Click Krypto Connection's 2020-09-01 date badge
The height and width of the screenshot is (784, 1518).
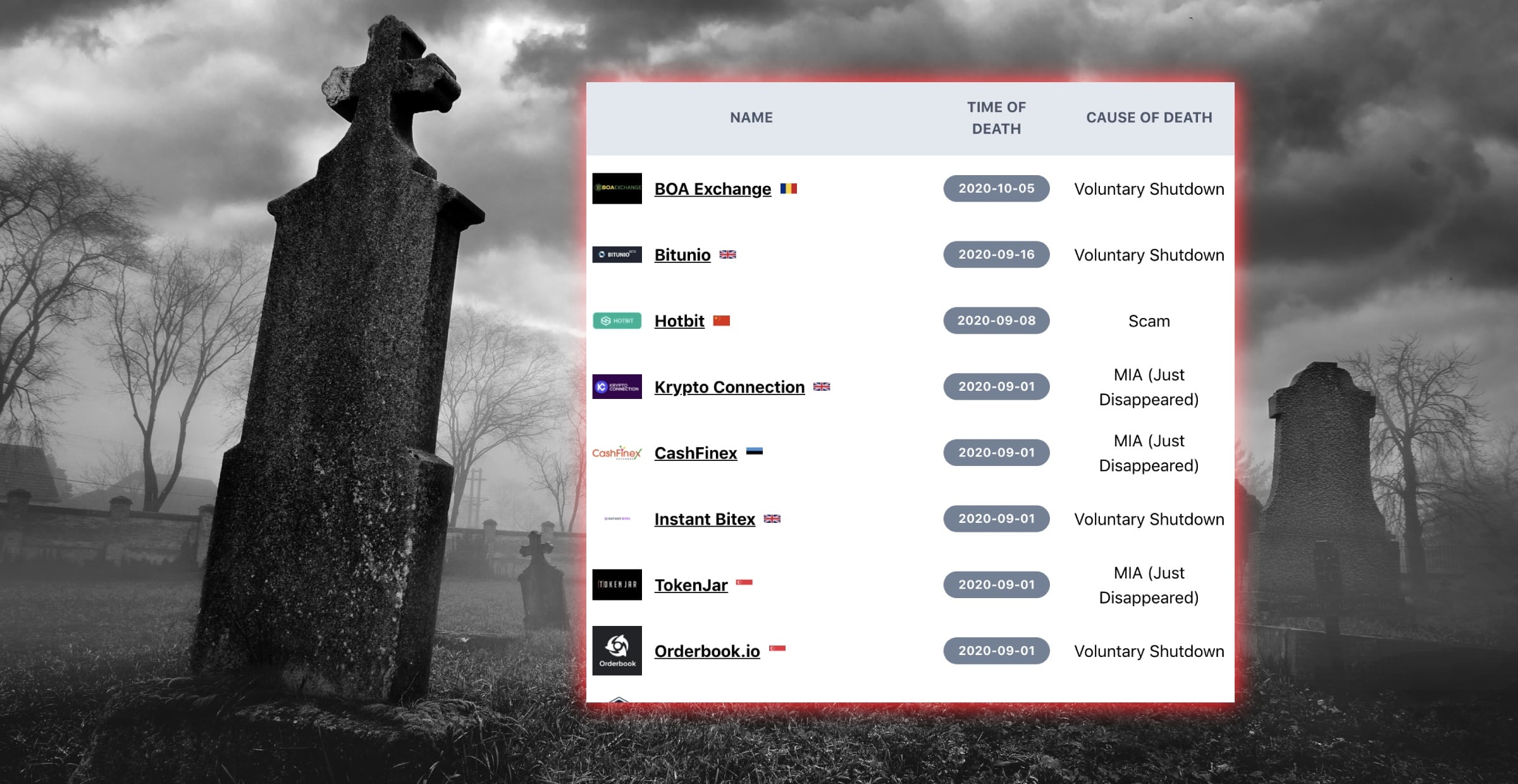[x=996, y=386]
